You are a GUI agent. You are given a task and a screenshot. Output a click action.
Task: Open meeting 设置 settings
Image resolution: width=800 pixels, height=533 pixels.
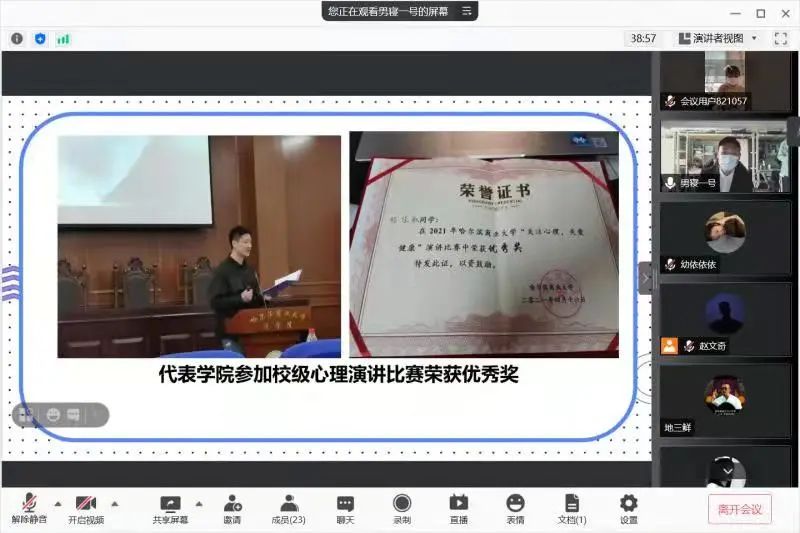pyautogui.click(x=628, y=509)
